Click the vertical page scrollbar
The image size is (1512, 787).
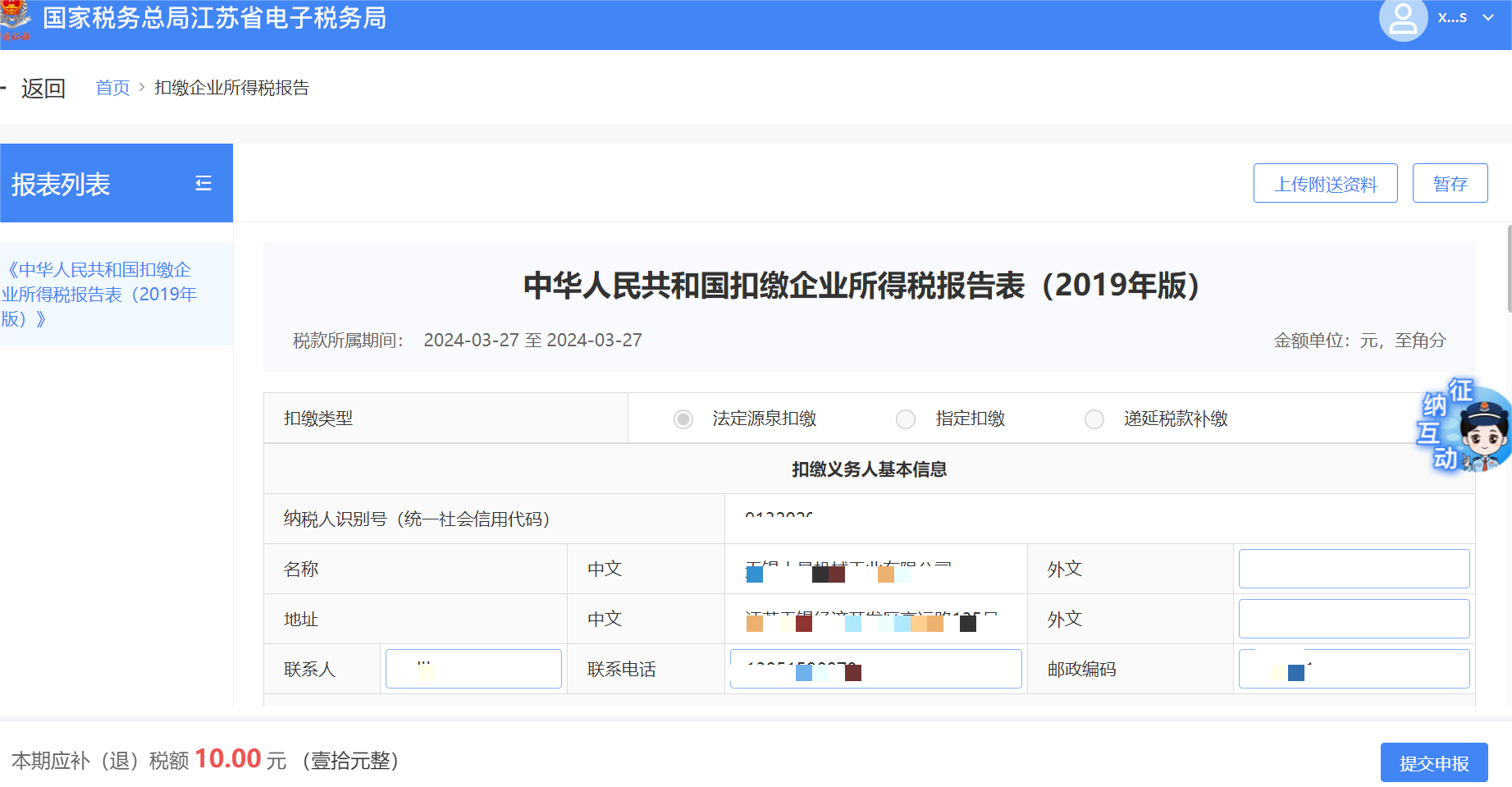(x=1509, y=271)
